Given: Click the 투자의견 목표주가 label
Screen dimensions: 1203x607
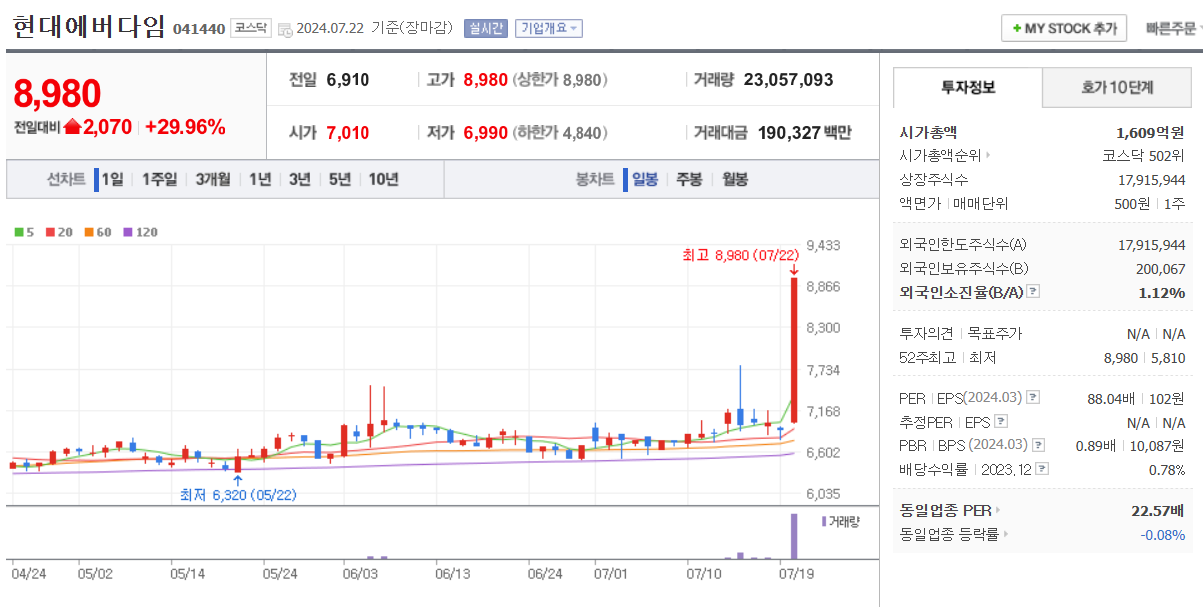Looking at the screenshot, I should click(961, 333).
